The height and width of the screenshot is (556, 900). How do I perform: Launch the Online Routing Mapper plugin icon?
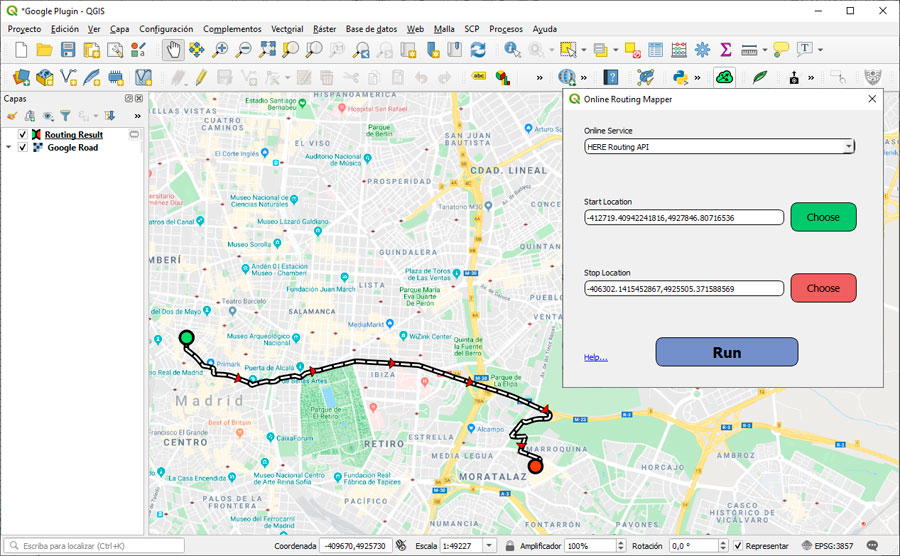724,77
